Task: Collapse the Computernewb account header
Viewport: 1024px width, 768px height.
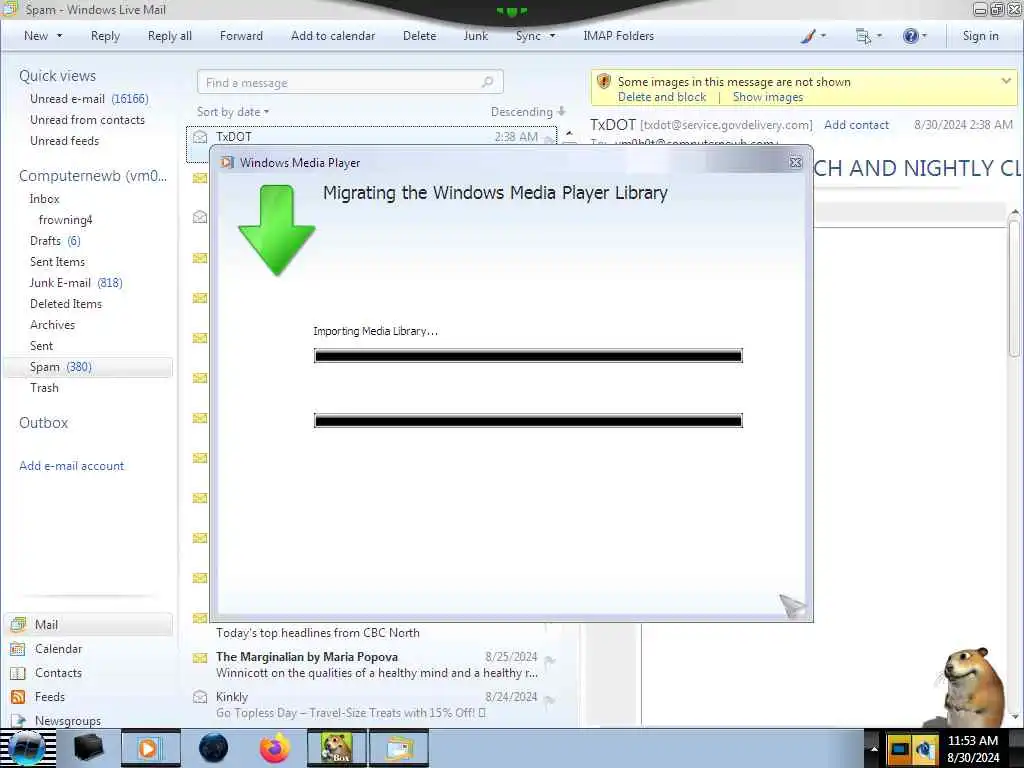Action: tap(93, 176)
